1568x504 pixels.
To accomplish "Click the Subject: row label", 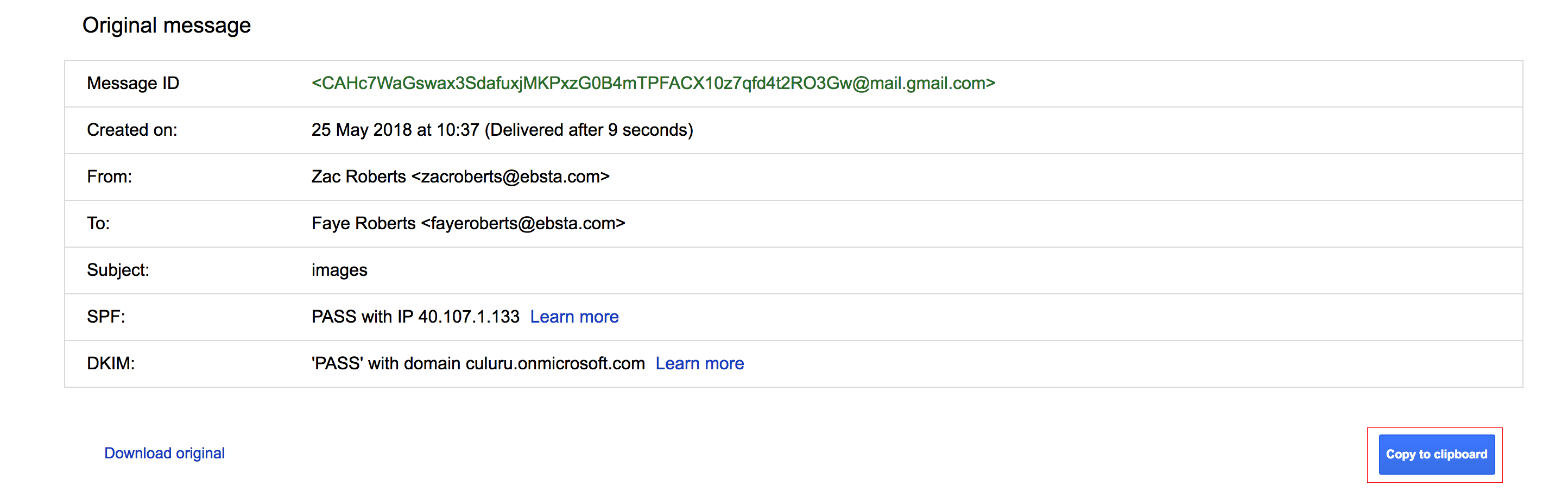I will [117, 270].
